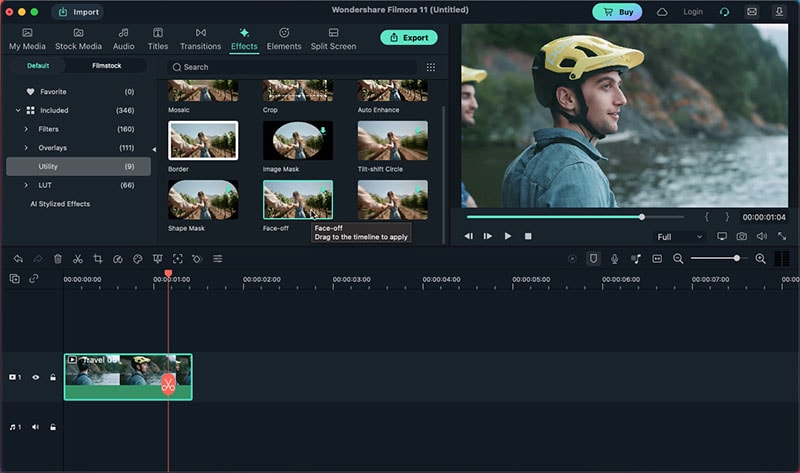
Task: Collapse the Included effects group
Action: (17, 110)
